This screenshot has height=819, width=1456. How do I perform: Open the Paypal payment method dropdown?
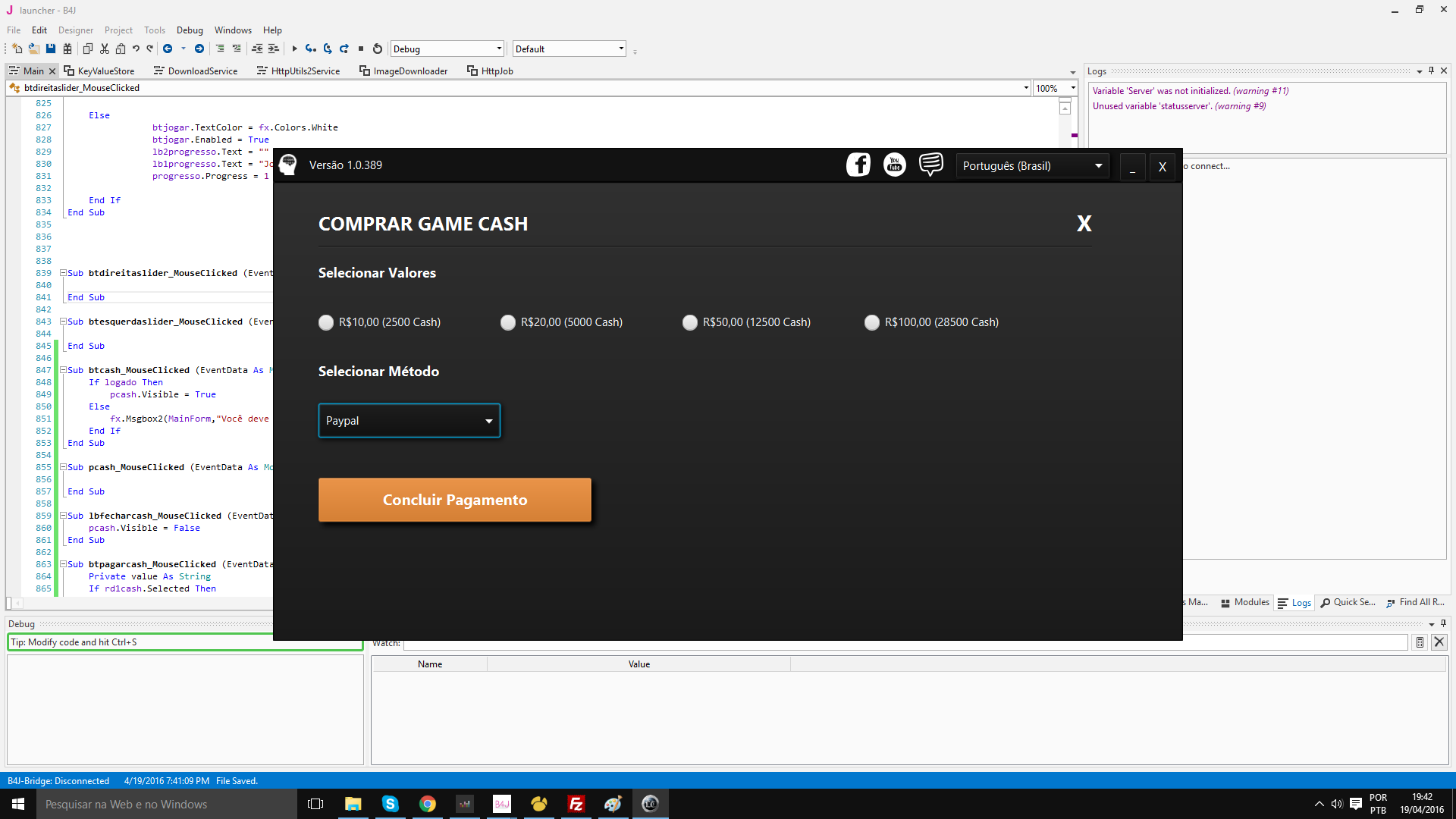409,421
